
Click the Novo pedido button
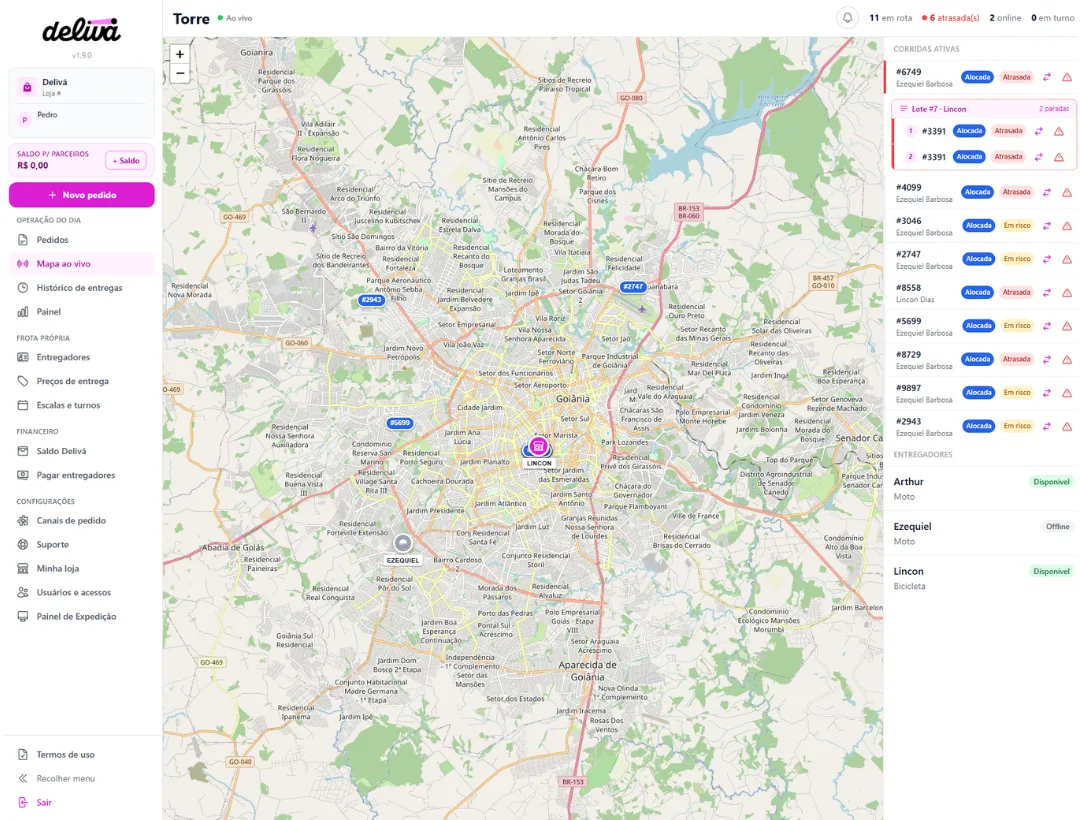(81, 195)
